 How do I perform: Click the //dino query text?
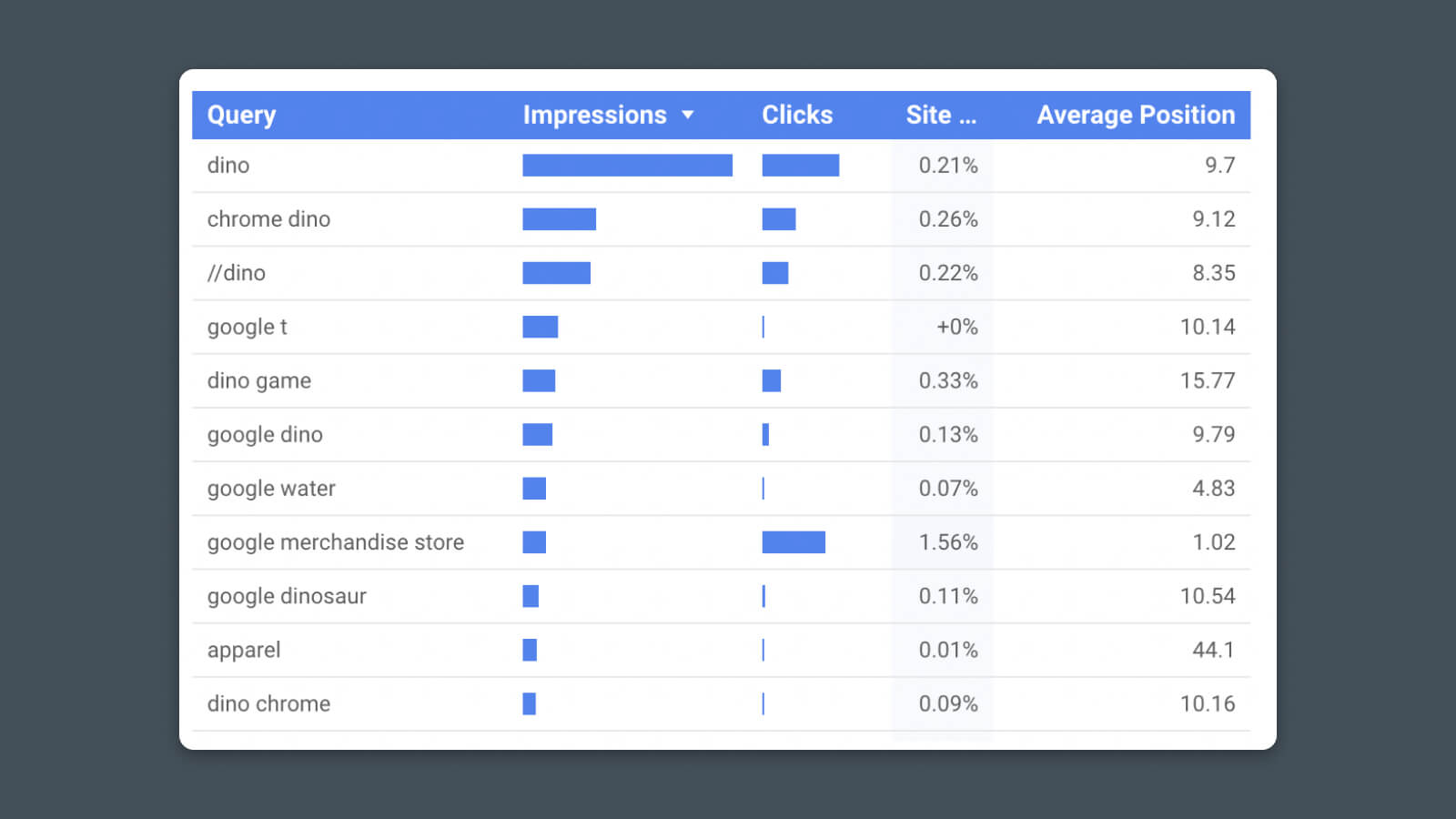click(237, 273)
